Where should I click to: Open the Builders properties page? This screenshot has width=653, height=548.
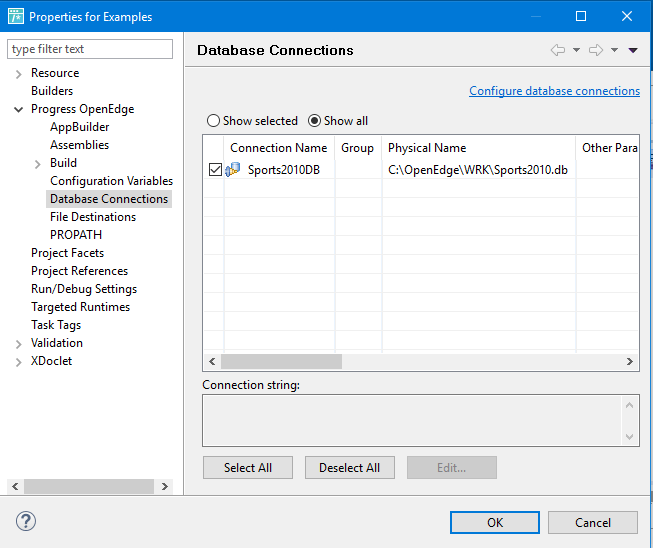[x=52, y=91]
